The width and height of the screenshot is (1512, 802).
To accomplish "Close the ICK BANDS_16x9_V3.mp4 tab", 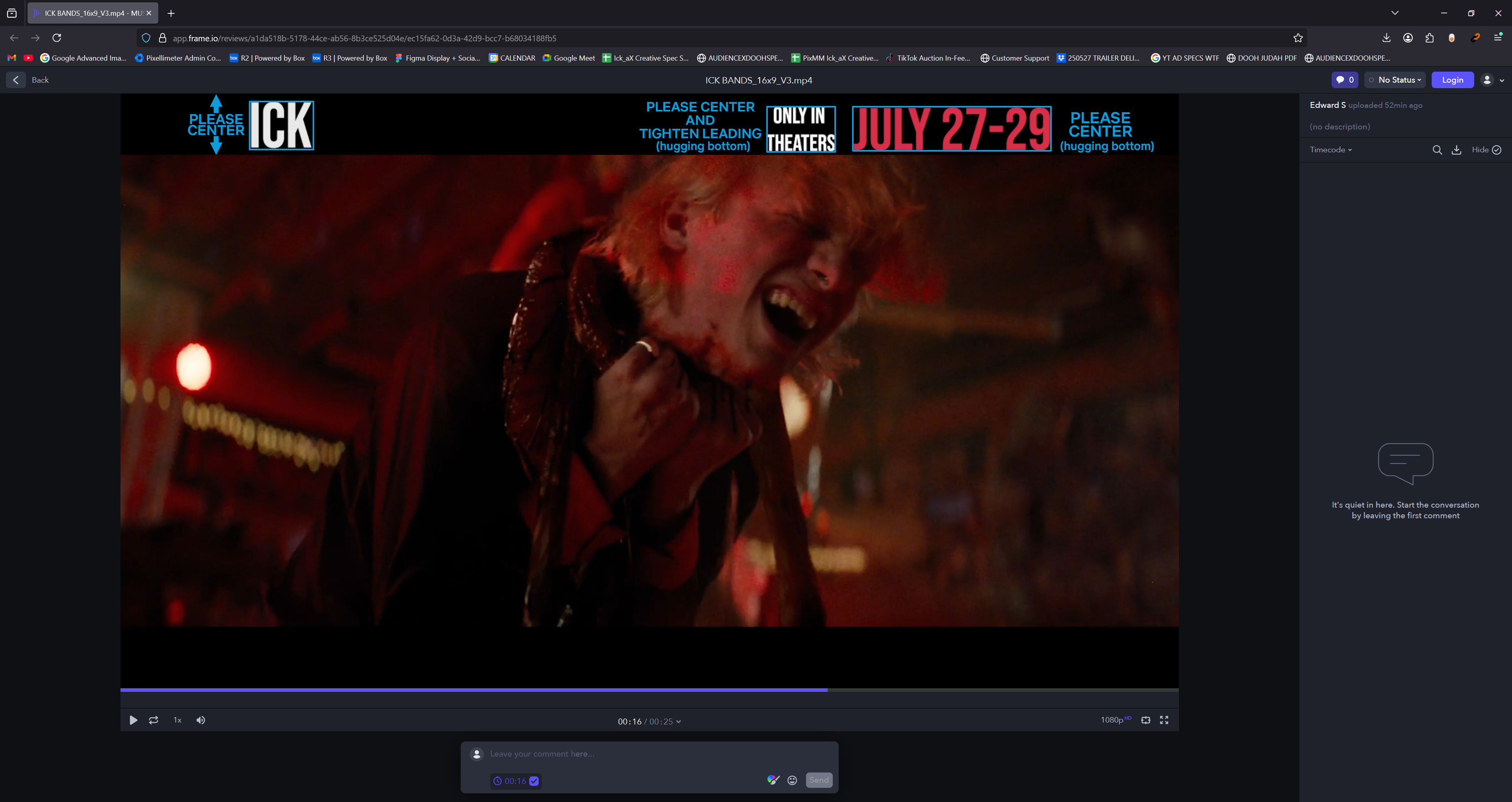I will [149, 13].
